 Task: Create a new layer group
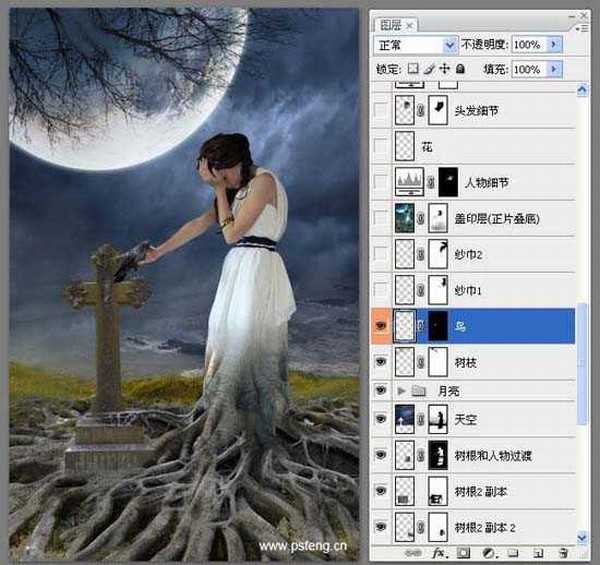click(x=512, y=552)
